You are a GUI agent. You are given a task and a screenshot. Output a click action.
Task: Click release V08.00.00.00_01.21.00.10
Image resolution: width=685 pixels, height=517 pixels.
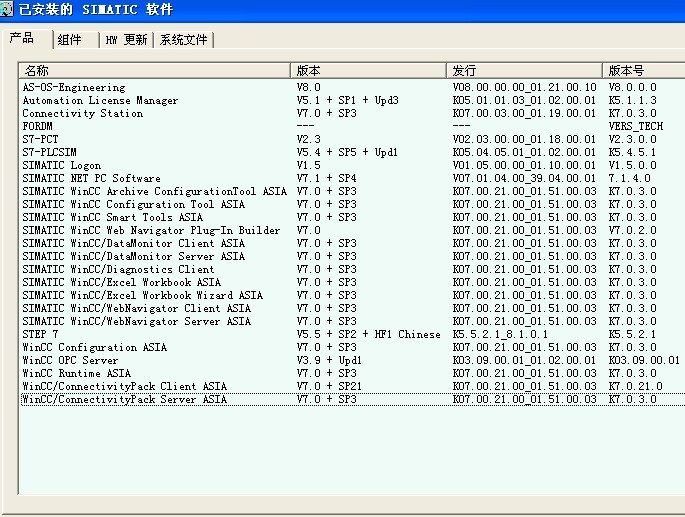click(x=525, y=87)
